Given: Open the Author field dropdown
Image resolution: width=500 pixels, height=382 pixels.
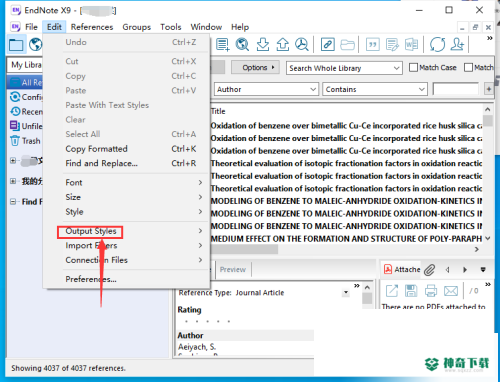Looking at the screenshot, I should pyautogui.click(x=265, y=89).
